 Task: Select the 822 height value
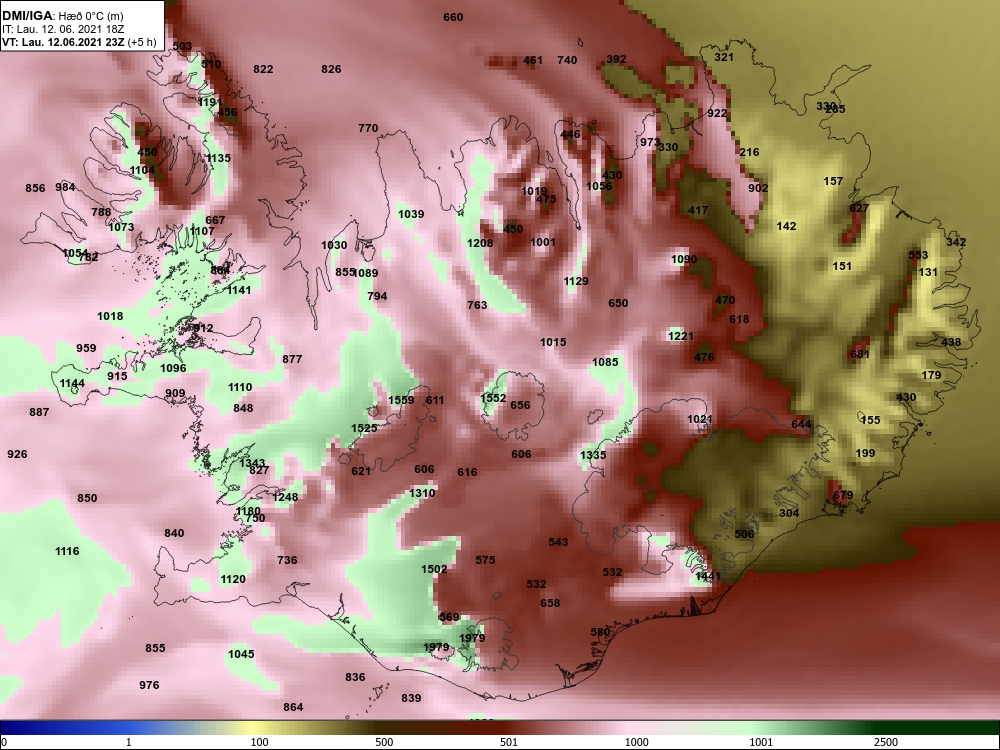[x=263, y=69]
